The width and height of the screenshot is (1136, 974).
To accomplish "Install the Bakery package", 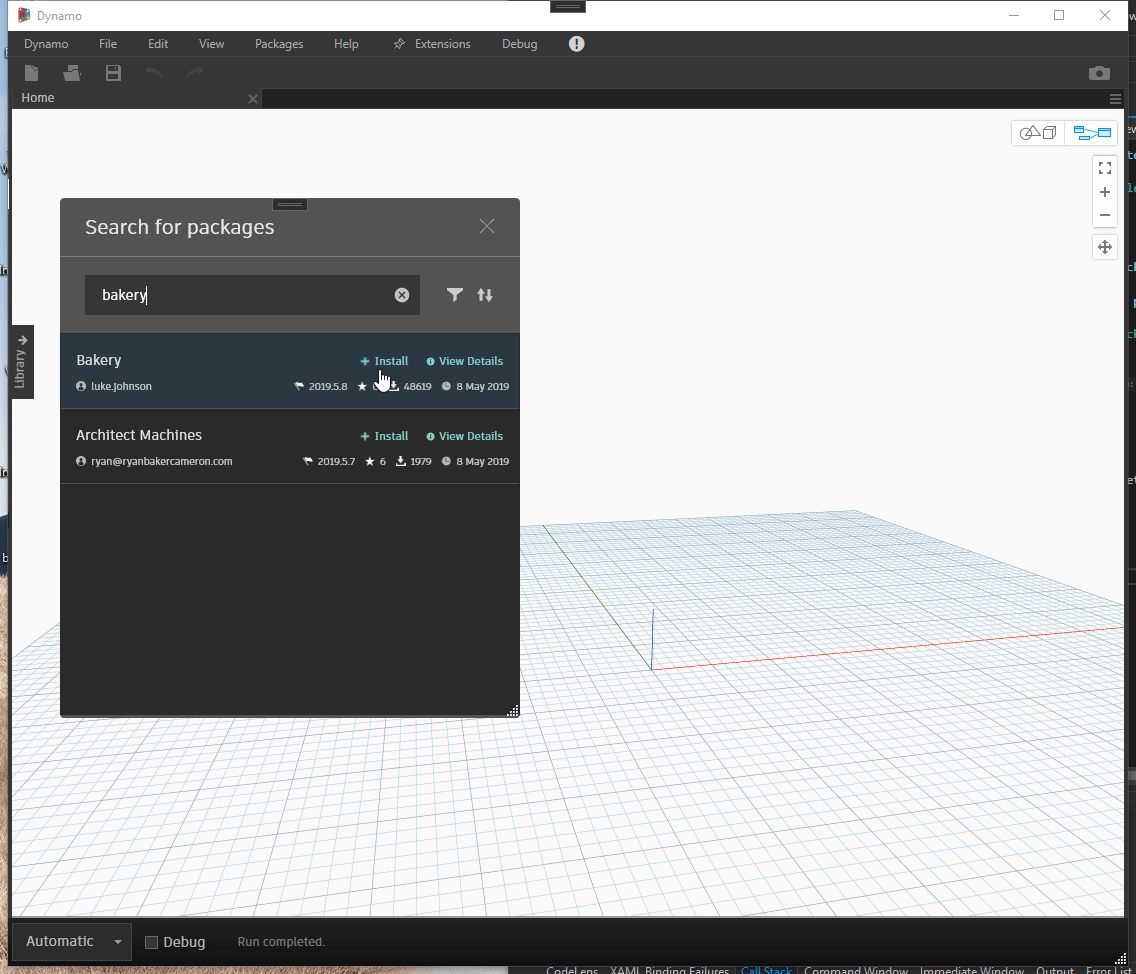I will [x=384, y=361].
